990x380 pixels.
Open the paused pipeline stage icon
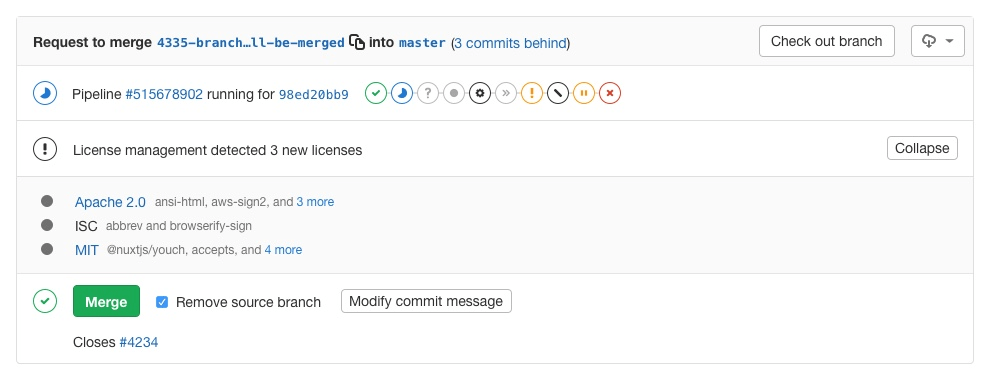[x=583, y=94]
